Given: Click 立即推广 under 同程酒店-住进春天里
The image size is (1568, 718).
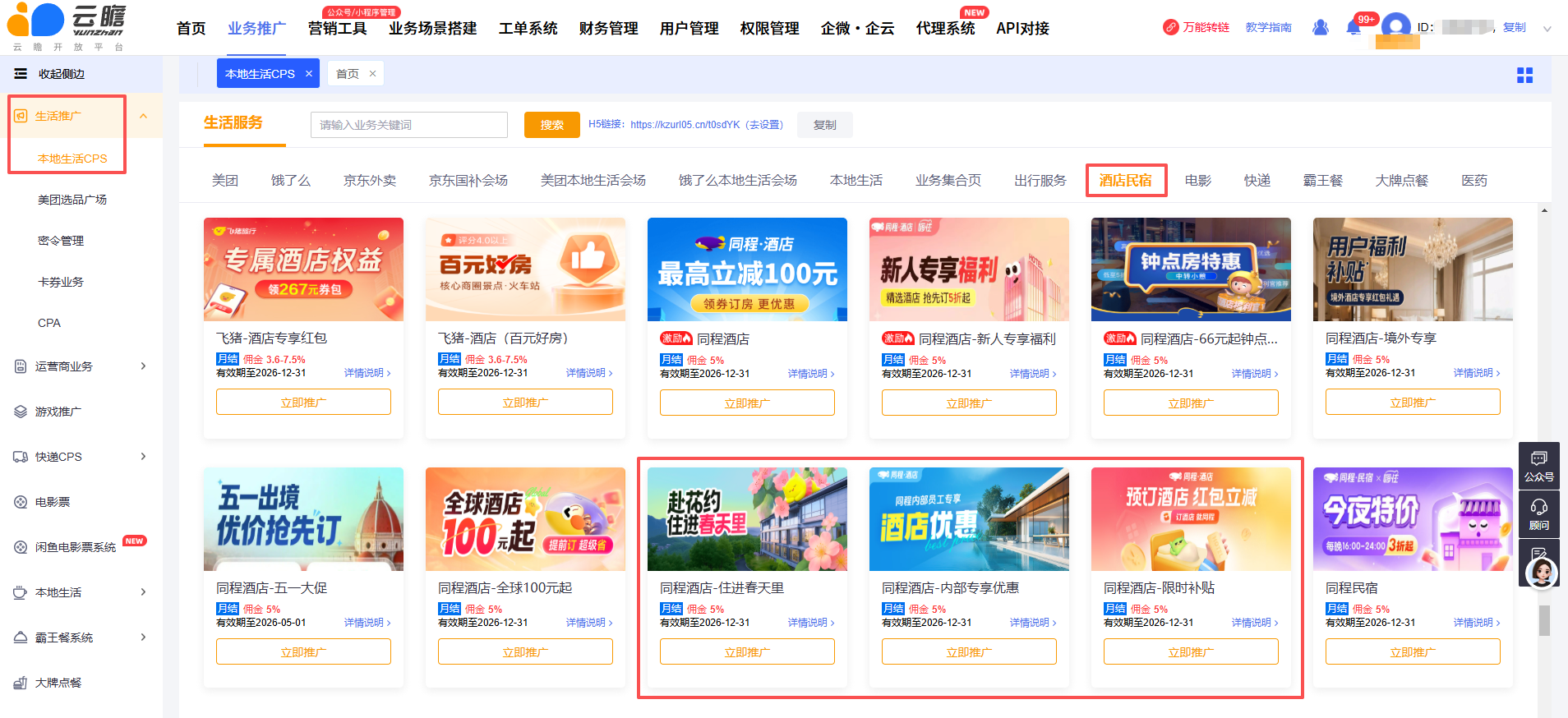Looking at the screenshot, I should click(747, 652).
